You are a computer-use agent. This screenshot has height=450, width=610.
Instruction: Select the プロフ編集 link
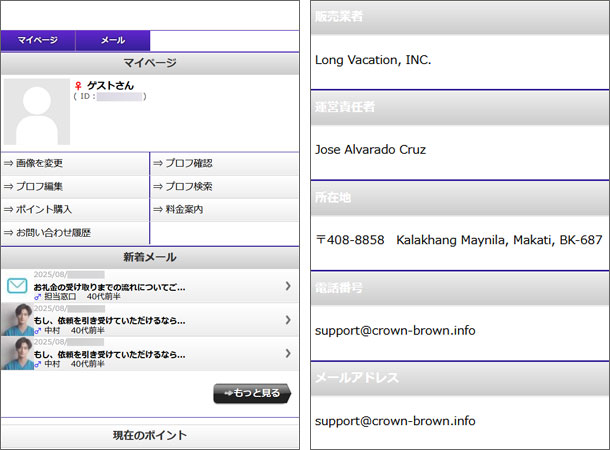[40, 186]
